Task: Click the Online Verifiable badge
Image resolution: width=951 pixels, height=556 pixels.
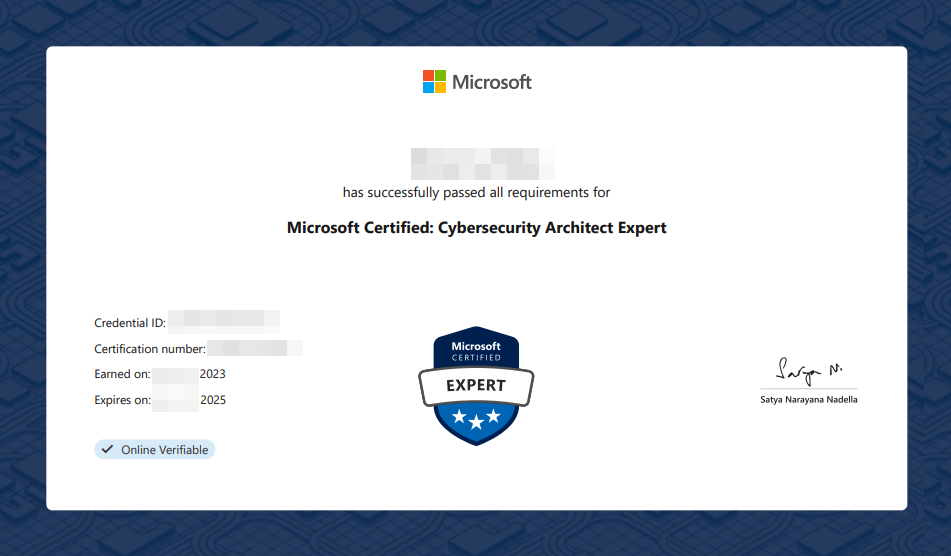Action: [155, 450]
